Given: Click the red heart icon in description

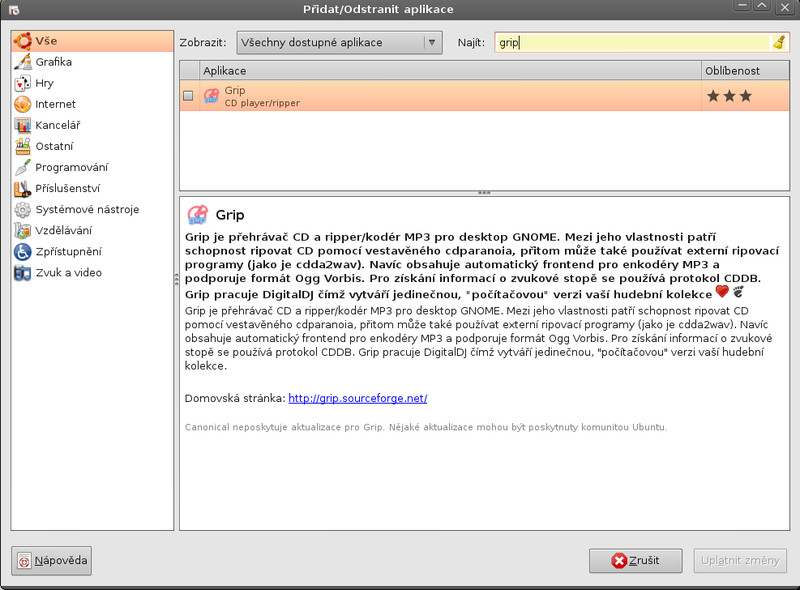Looking at the screenshot, I should point(722,291).
